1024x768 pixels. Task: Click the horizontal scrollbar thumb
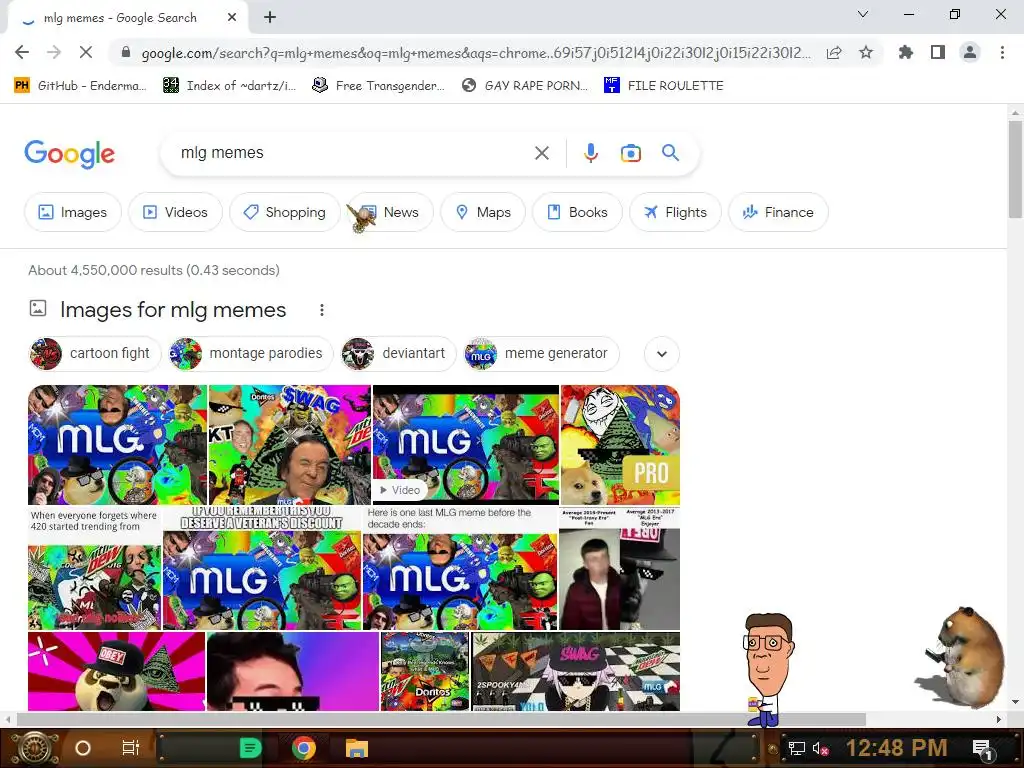441,719
